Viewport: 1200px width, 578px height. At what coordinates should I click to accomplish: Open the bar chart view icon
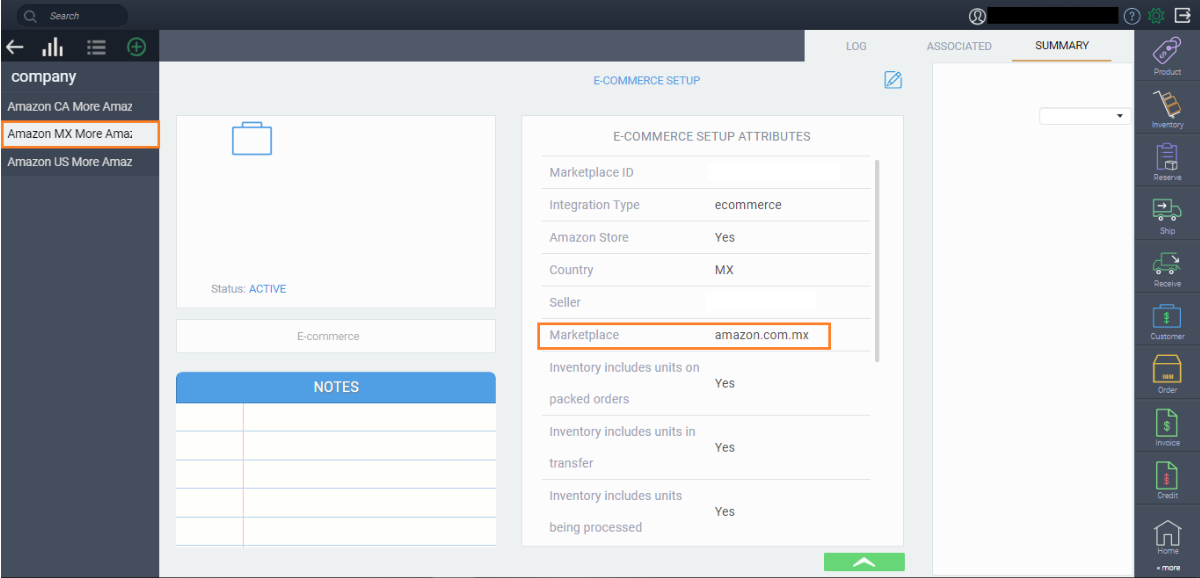(x=52, y=47)
